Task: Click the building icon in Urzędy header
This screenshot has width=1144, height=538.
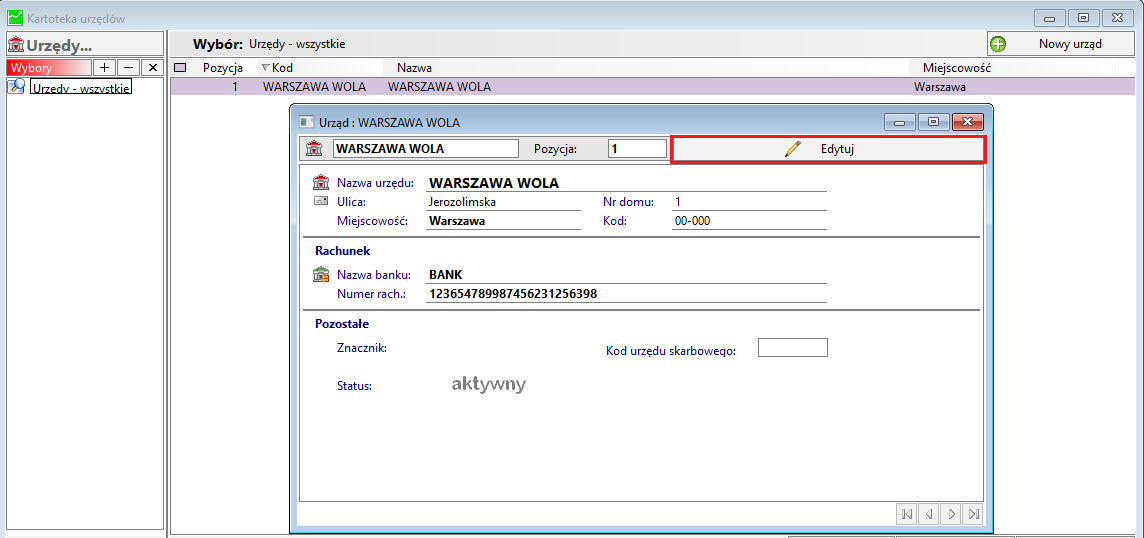Action: (16, 46)
